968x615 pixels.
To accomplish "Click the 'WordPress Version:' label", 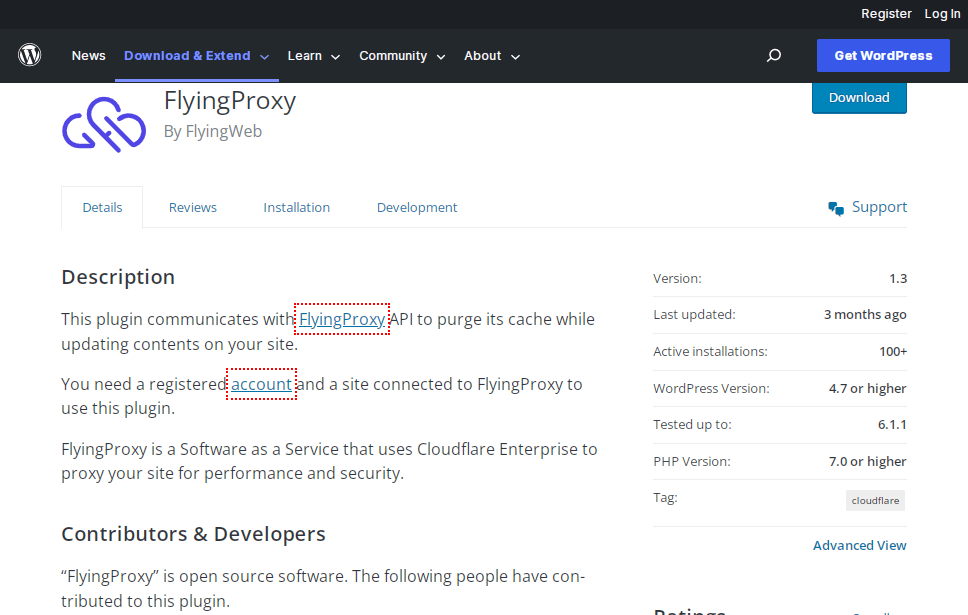I will (711, 388).
